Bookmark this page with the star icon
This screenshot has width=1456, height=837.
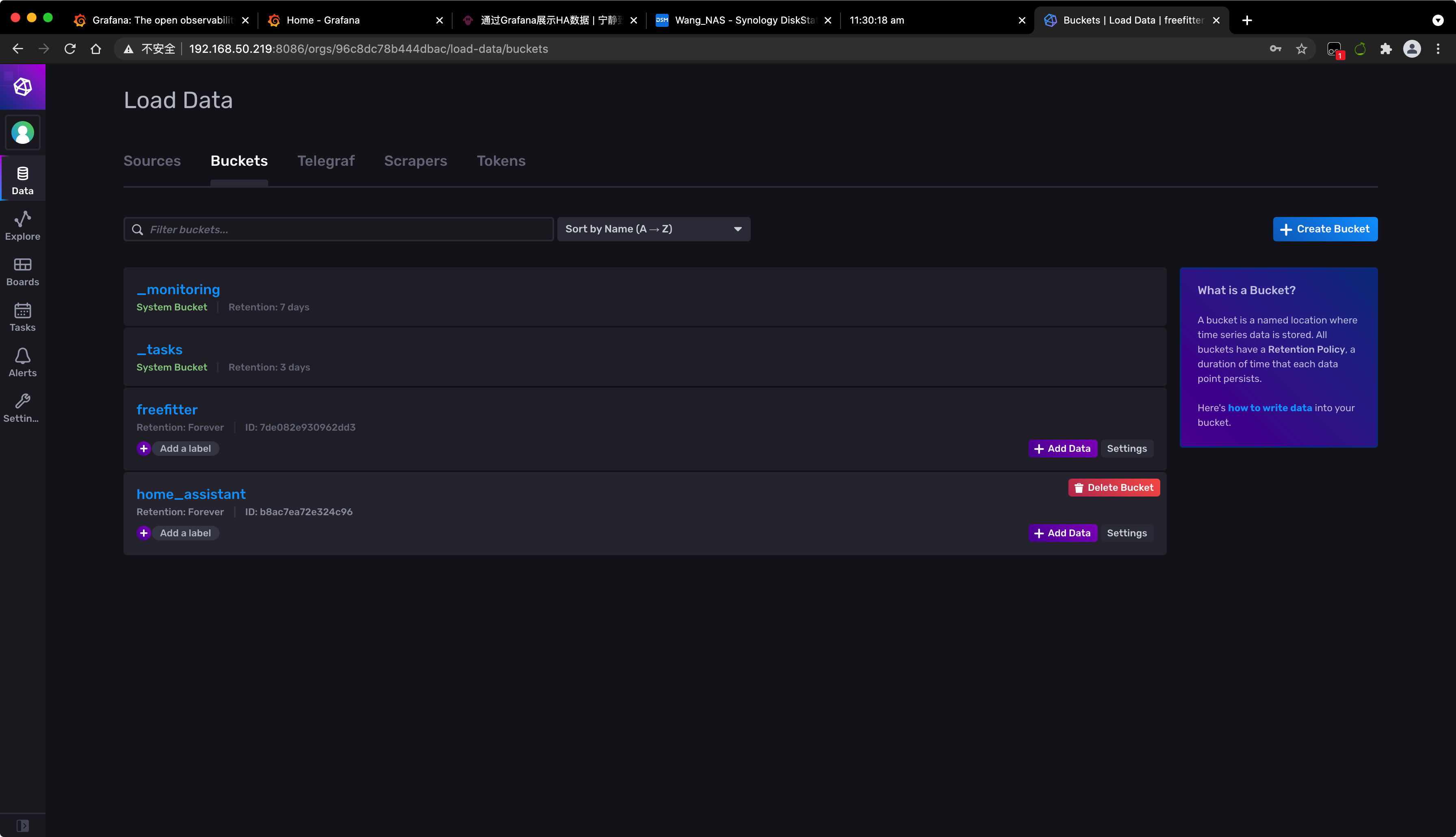1302,49
